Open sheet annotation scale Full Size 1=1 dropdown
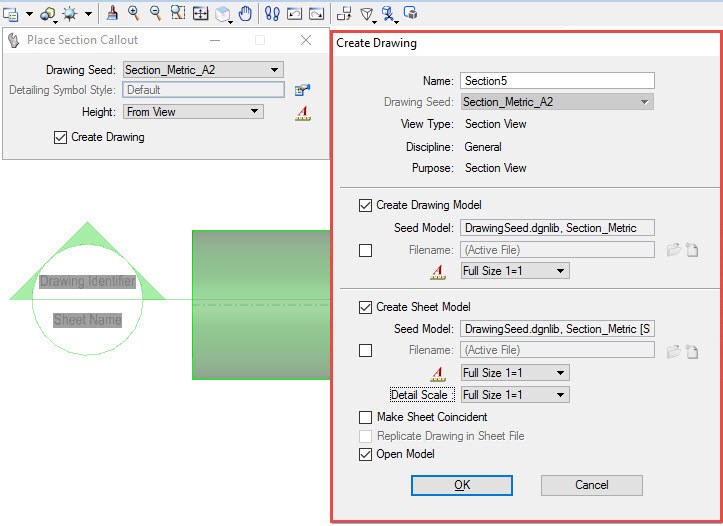This screenshot has height=526, width=723. tap(515, 372)
